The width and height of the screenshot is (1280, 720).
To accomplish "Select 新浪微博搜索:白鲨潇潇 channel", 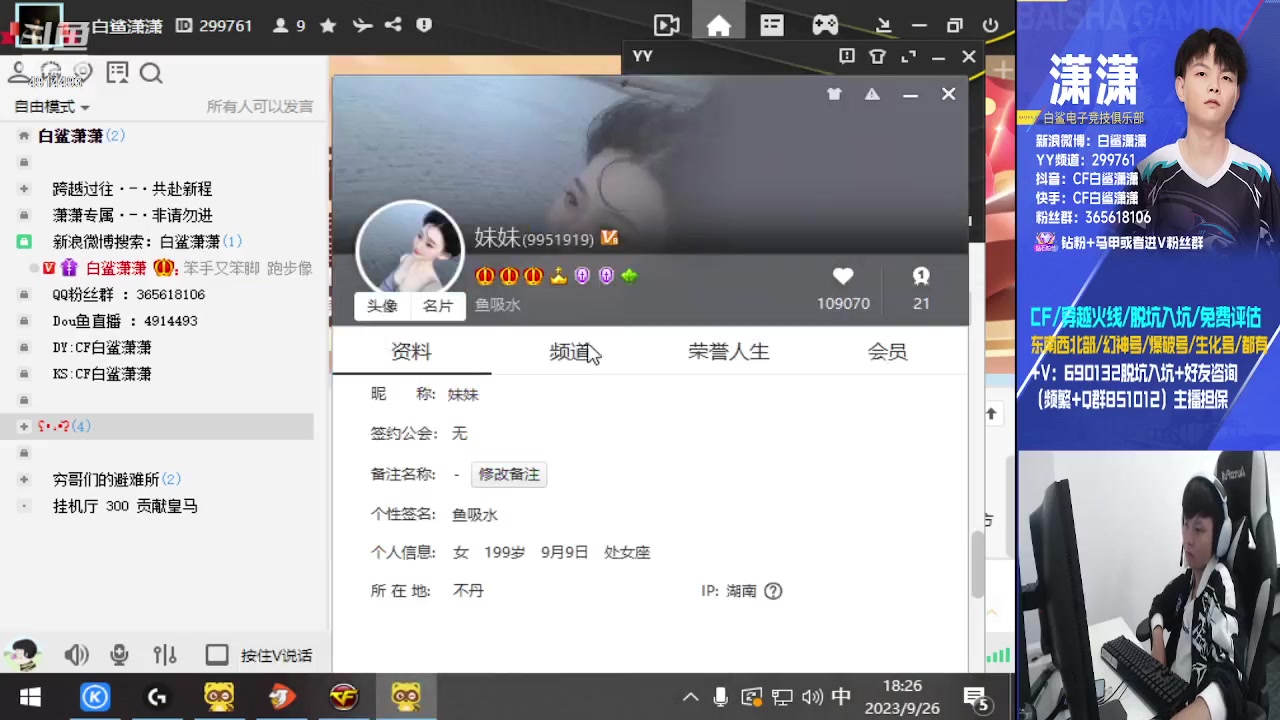I will click(x=147, y=242).
